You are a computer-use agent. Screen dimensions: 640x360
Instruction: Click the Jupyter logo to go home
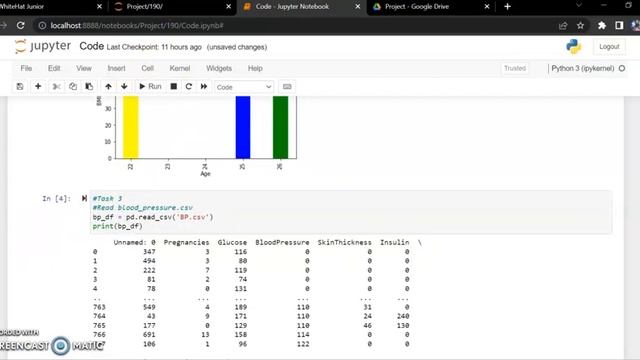43,46
